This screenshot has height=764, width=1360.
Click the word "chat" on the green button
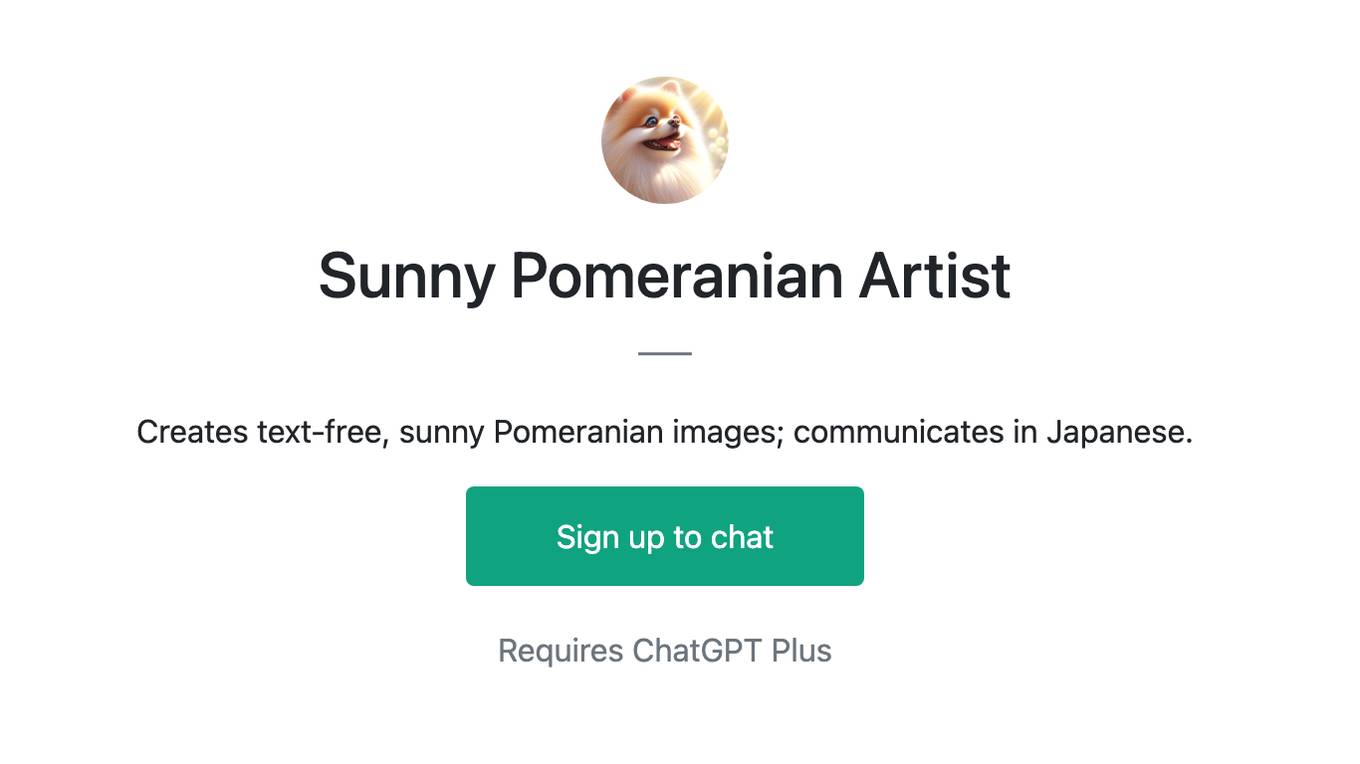point(742,537)
